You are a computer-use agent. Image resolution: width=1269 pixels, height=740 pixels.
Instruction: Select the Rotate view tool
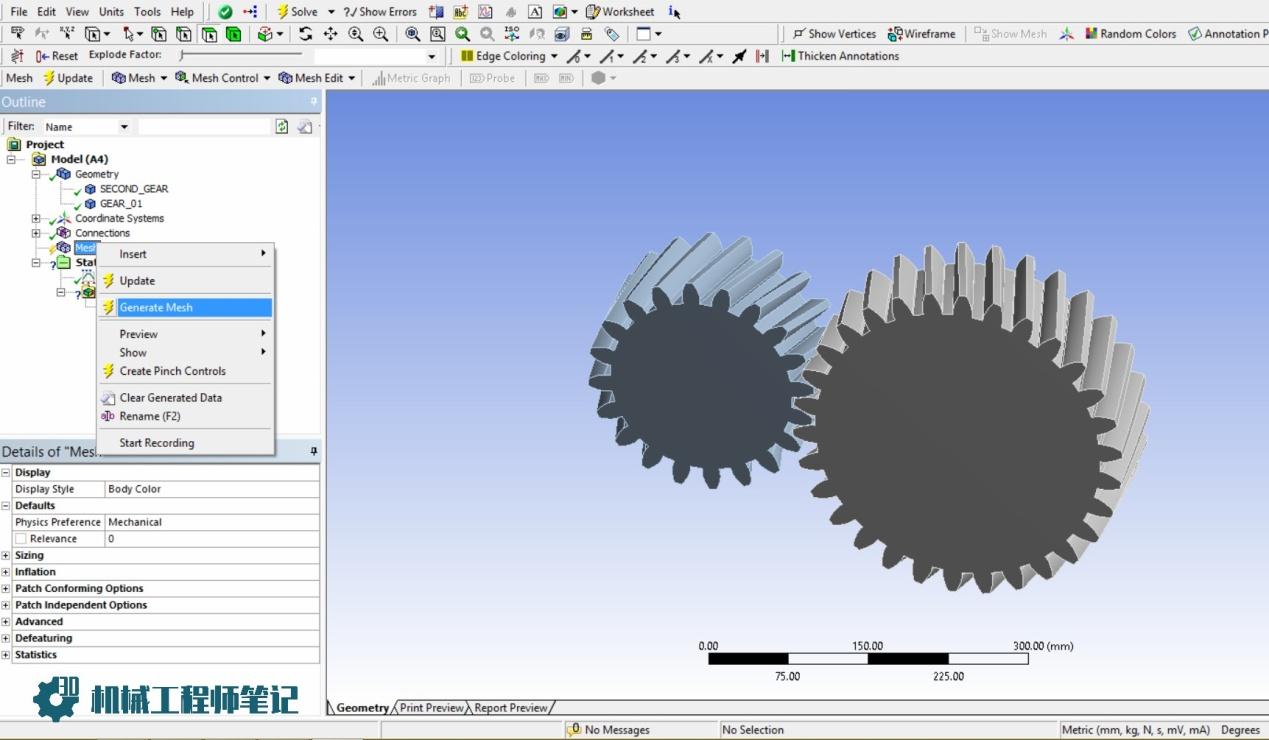306,34
